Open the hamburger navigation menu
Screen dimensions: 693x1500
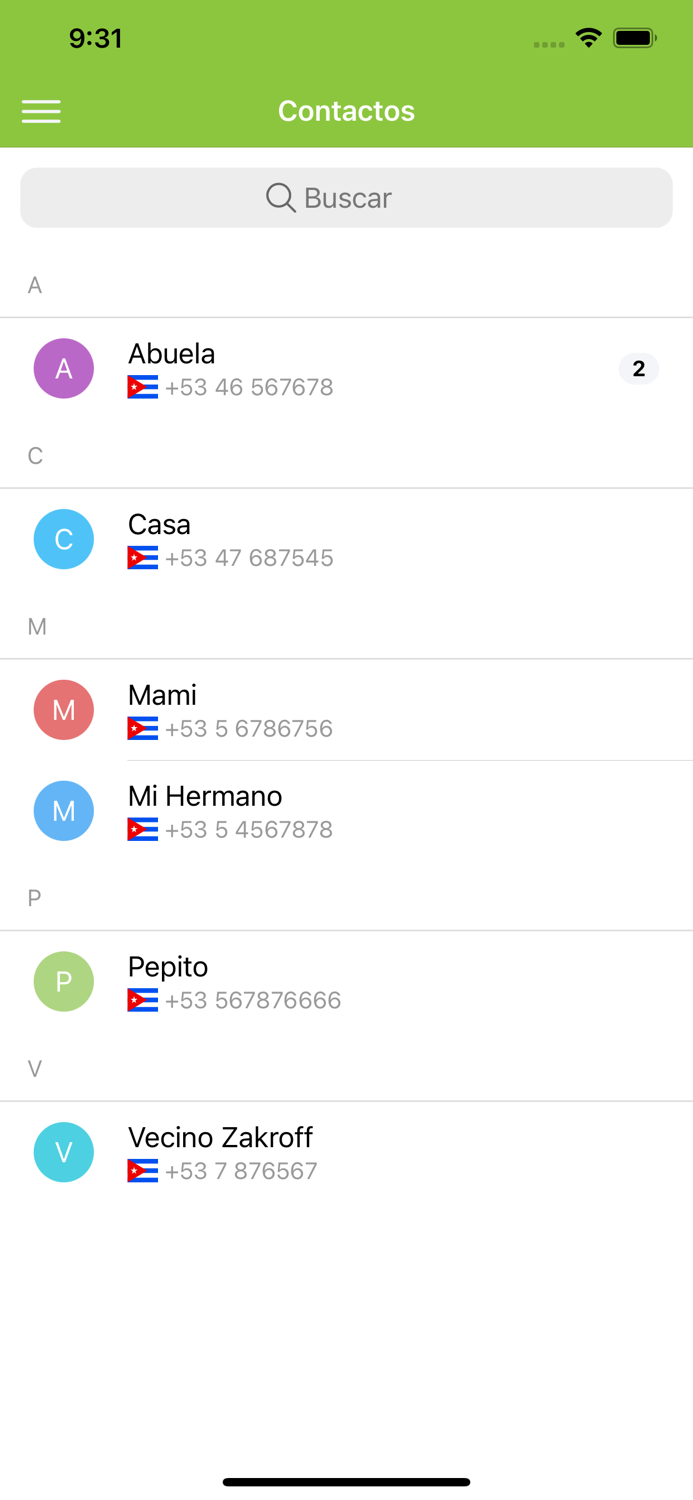click(x=41, y=111)
